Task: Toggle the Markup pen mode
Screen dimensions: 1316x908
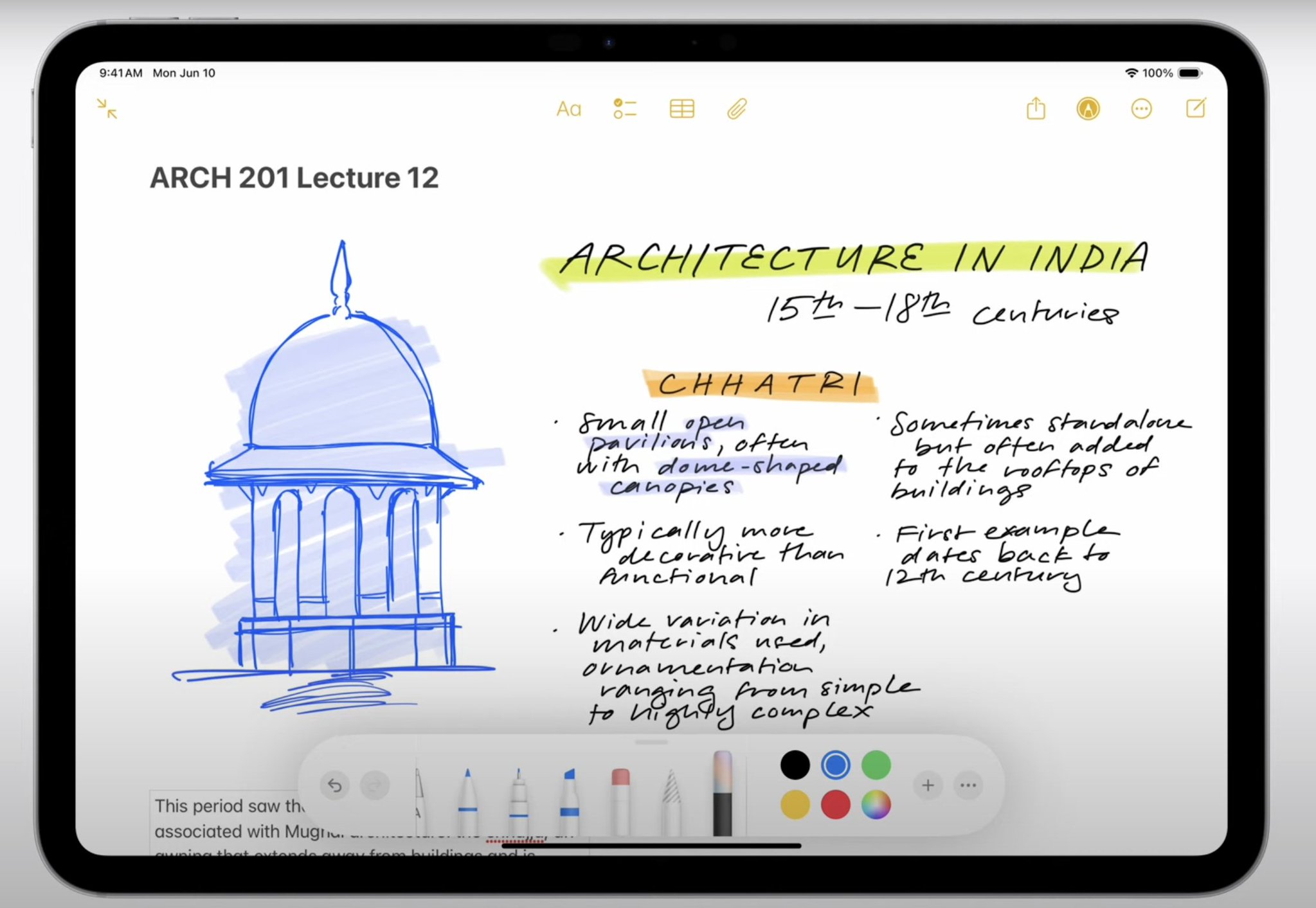Action: [x=1088, y=109]
